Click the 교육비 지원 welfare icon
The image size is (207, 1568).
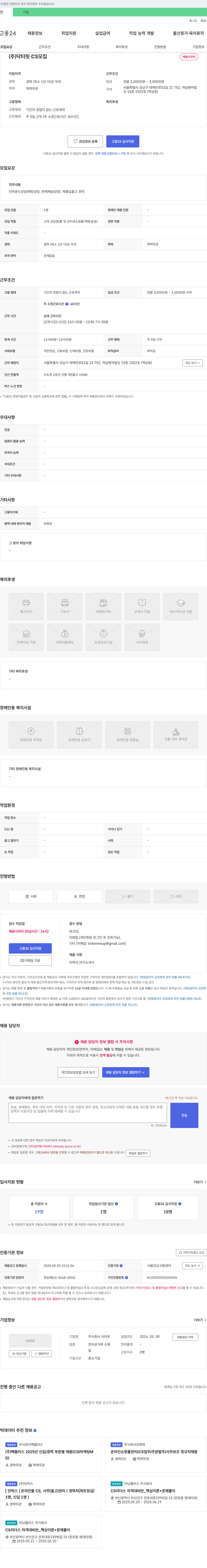pyautogui.click(x=142, y=607)
